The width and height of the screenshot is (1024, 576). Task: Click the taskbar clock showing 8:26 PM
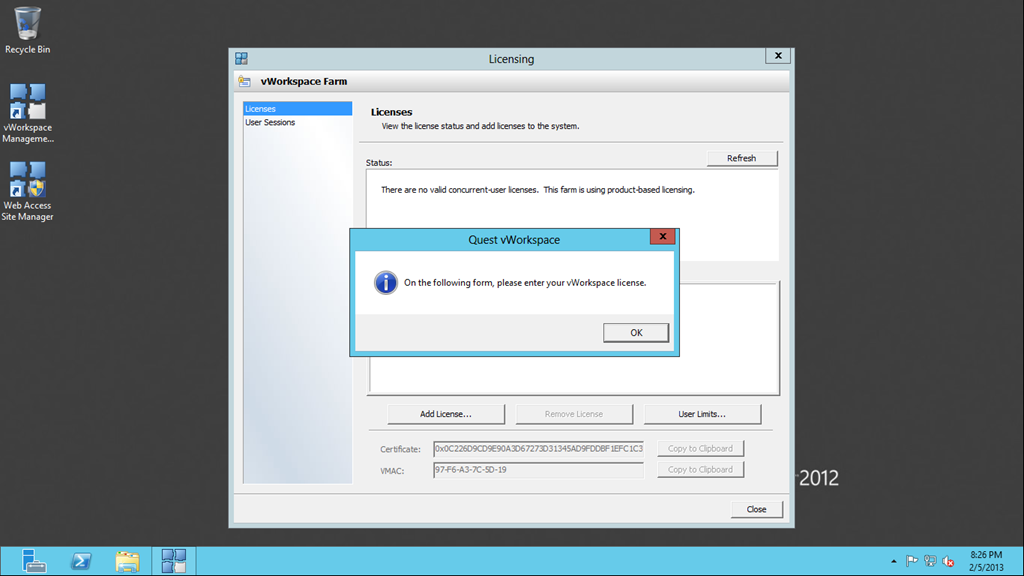click(985, 561)
